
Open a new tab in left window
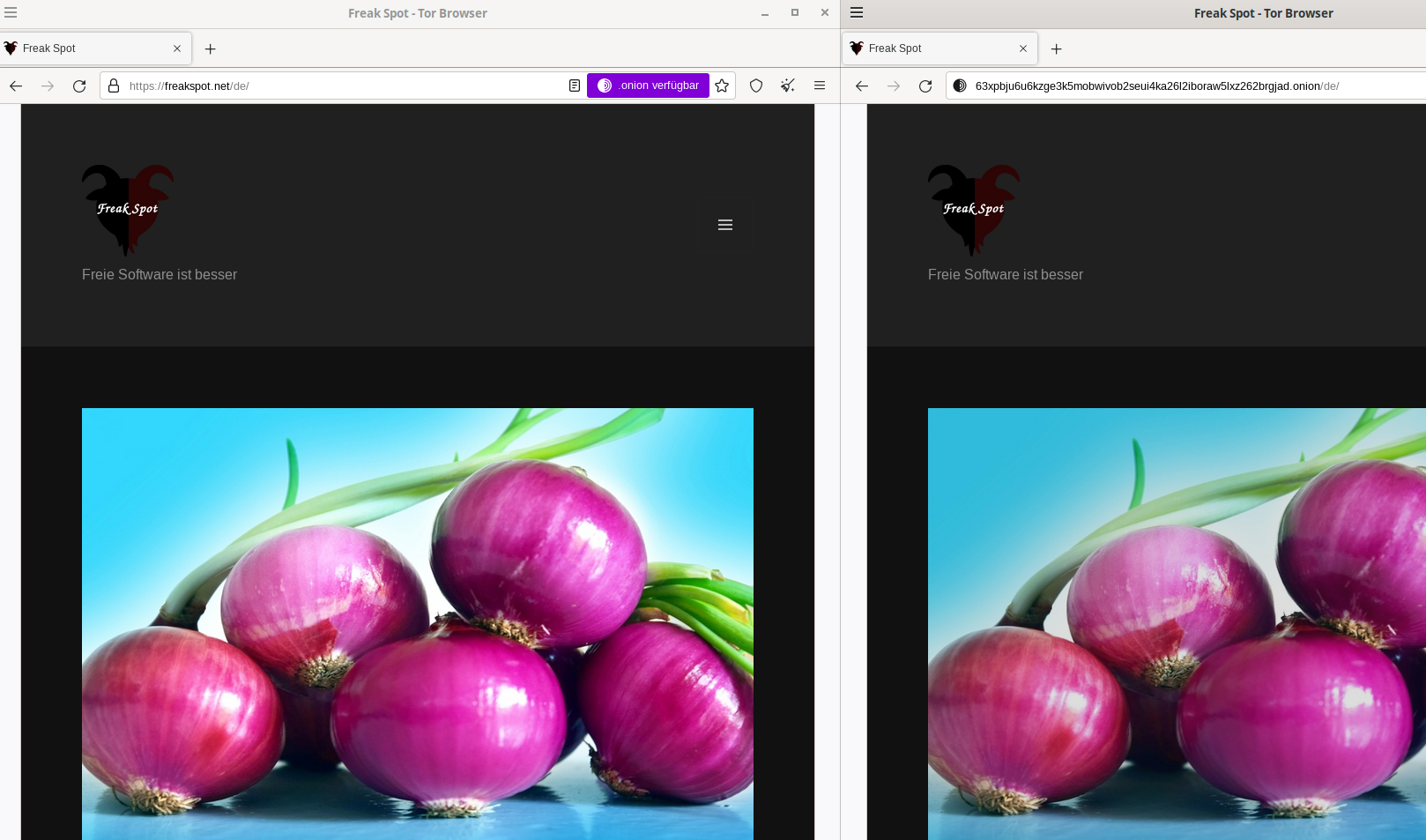point(210,48)
